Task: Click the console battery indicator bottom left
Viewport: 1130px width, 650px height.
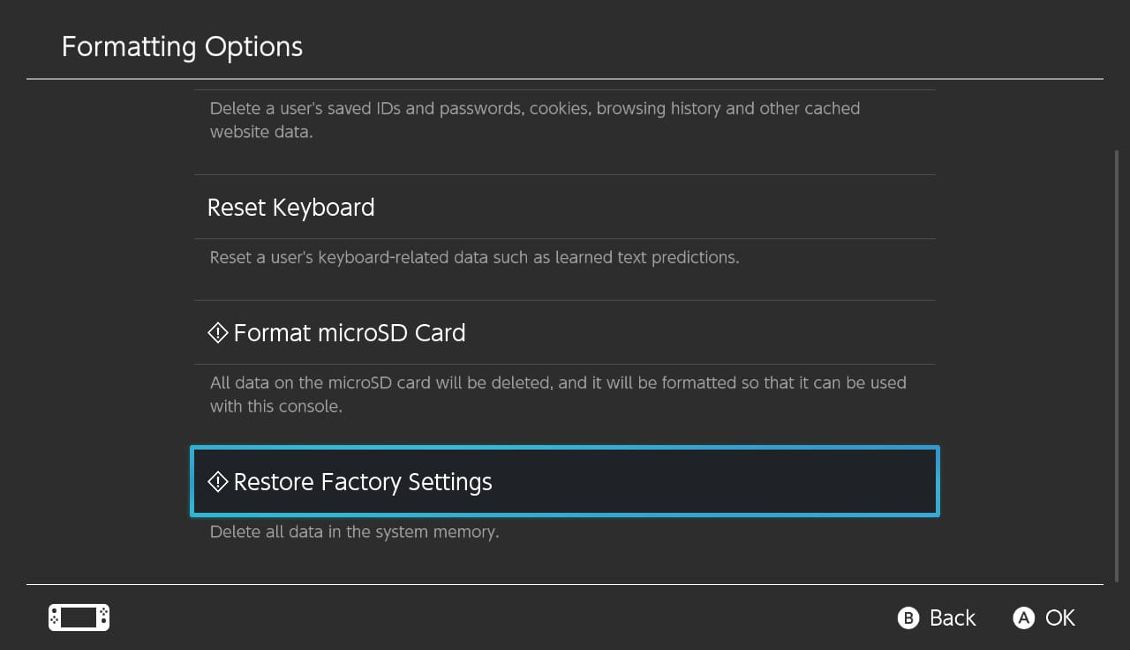Action: point(78,617)
